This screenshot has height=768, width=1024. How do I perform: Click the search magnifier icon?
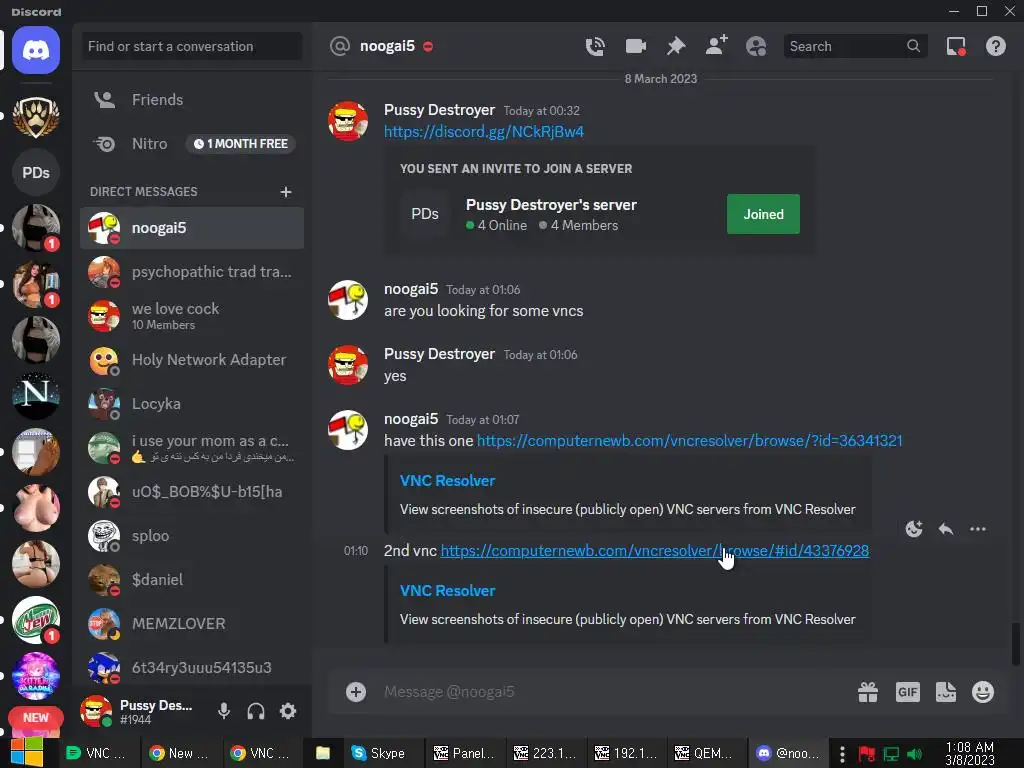[x=913, y=46]
